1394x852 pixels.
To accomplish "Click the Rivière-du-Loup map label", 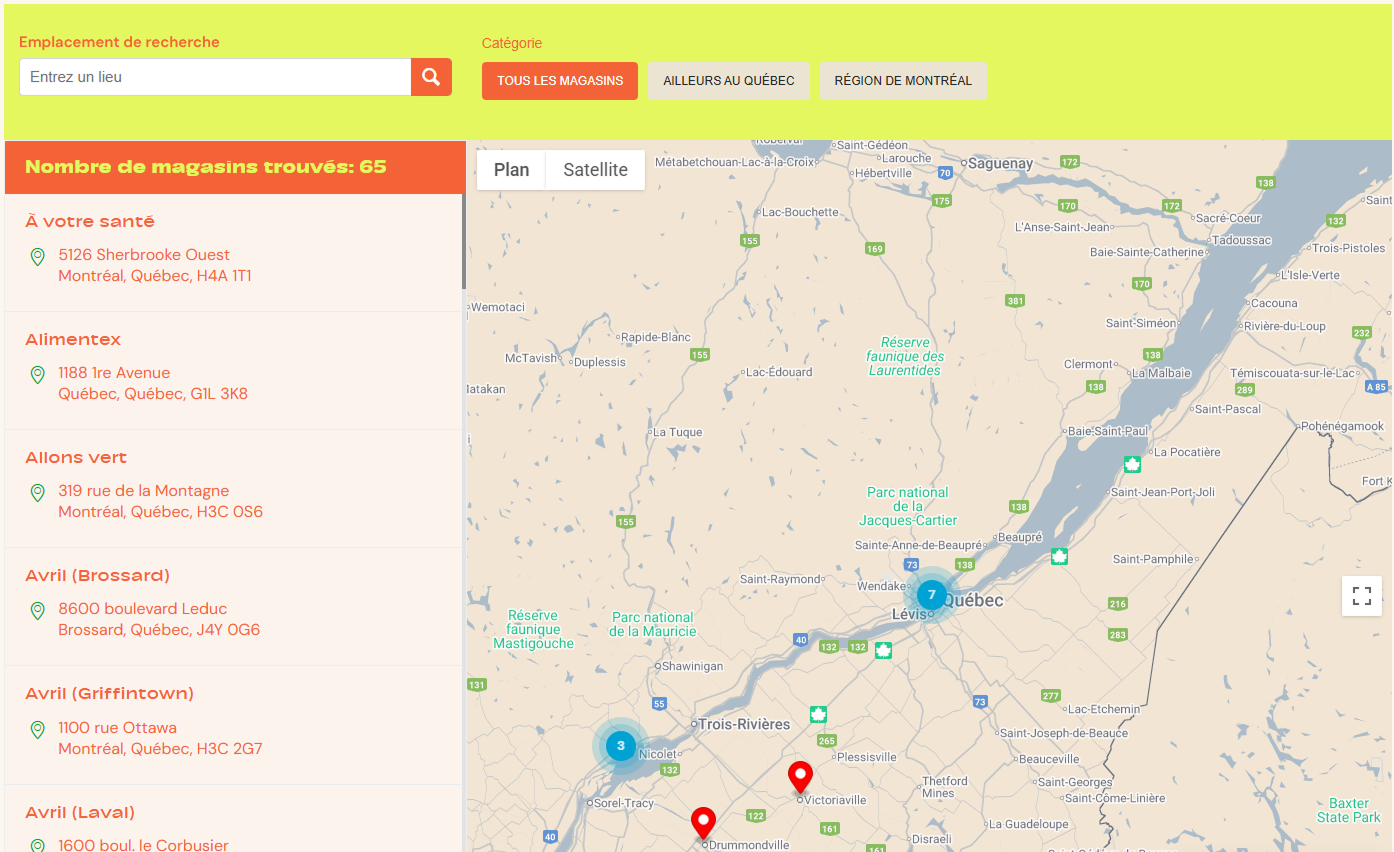I will pyautogui.click(x=1285, y=326).
